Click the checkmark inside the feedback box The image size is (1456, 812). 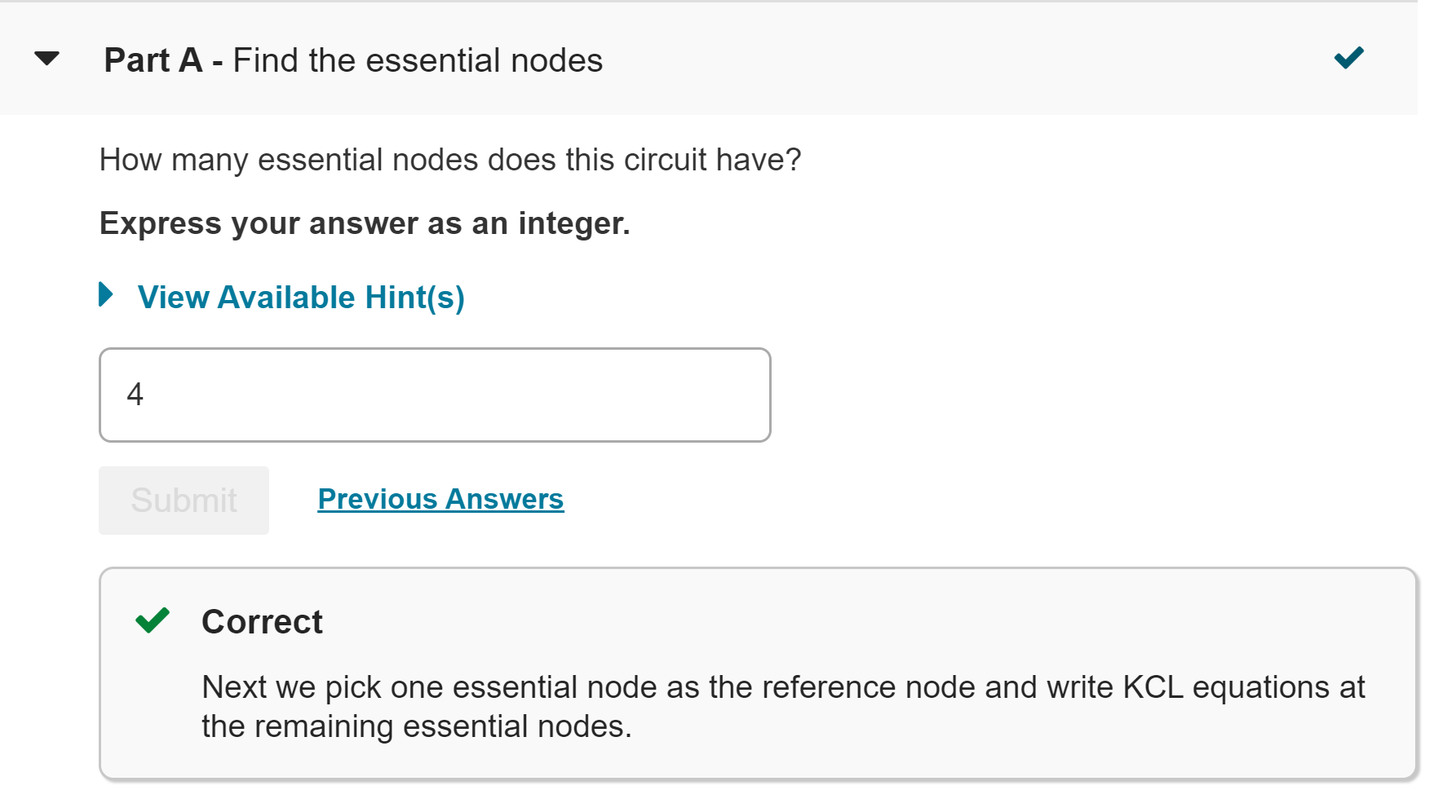click(152, 621)
